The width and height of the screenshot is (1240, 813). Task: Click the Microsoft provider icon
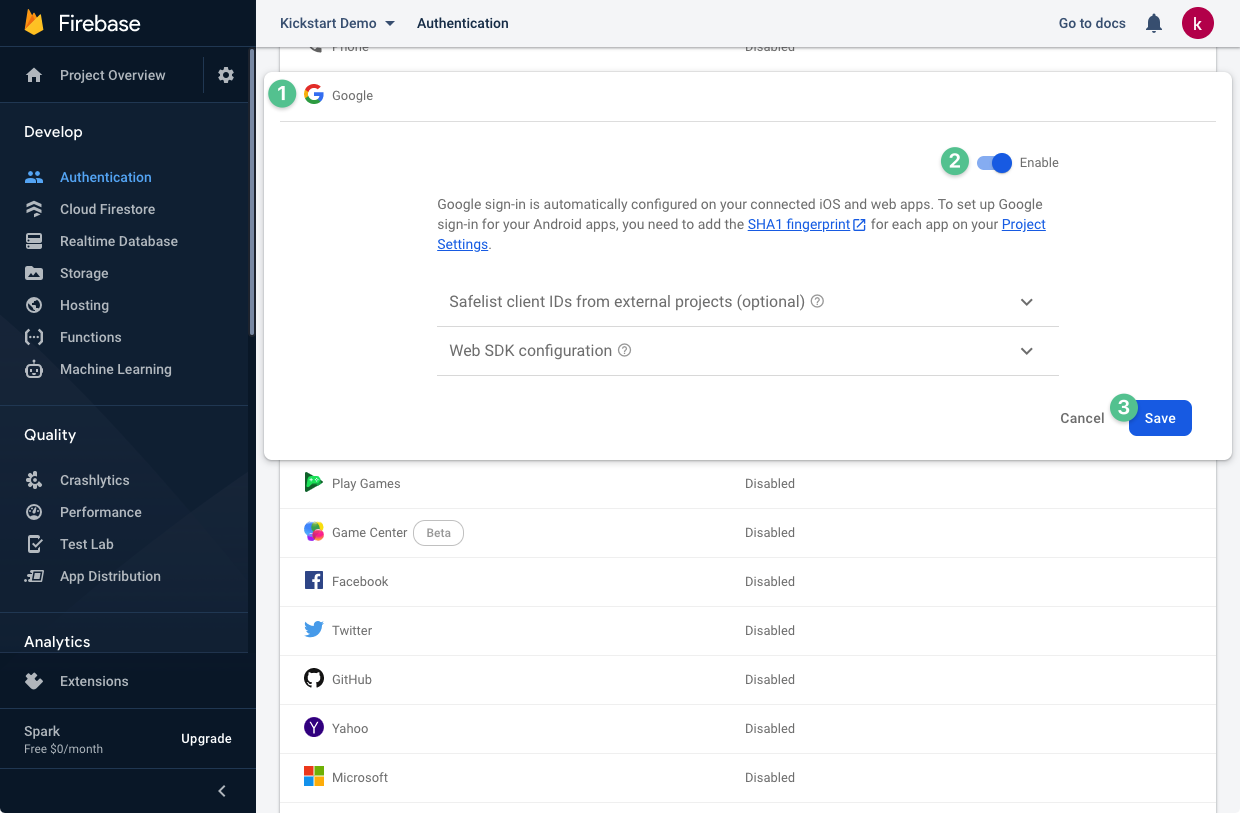coord(314,777)
